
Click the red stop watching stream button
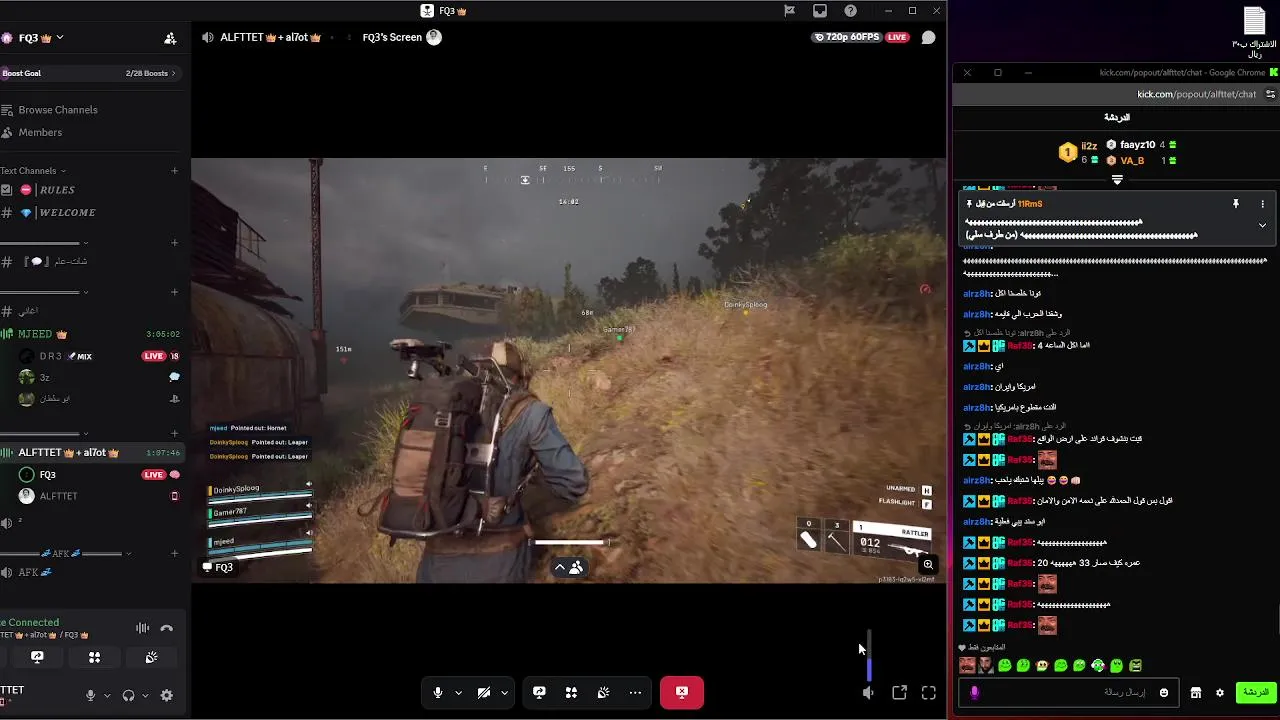682,692
